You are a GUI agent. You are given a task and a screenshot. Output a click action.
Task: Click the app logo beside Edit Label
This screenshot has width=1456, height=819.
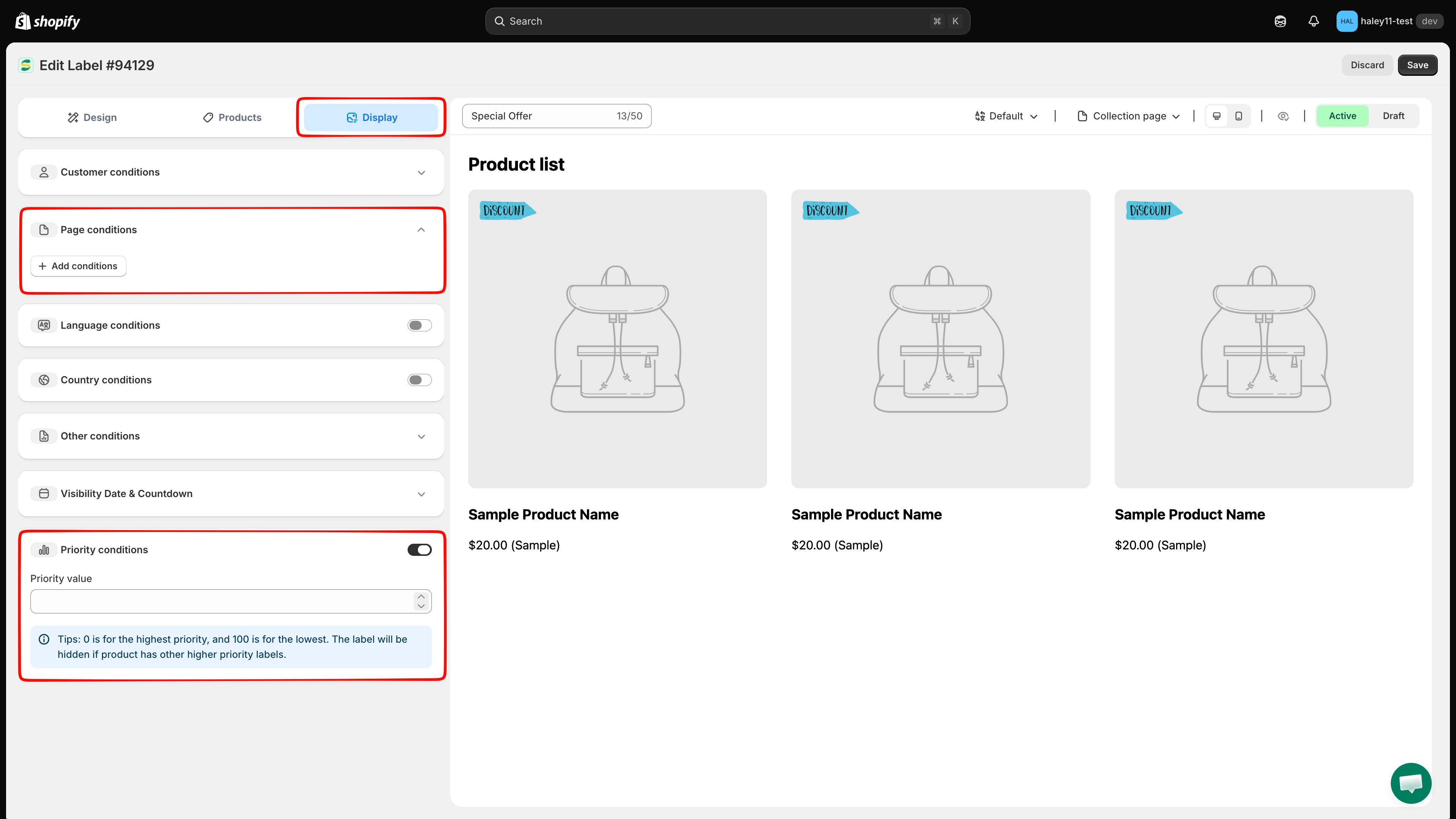tap(25, 65)
